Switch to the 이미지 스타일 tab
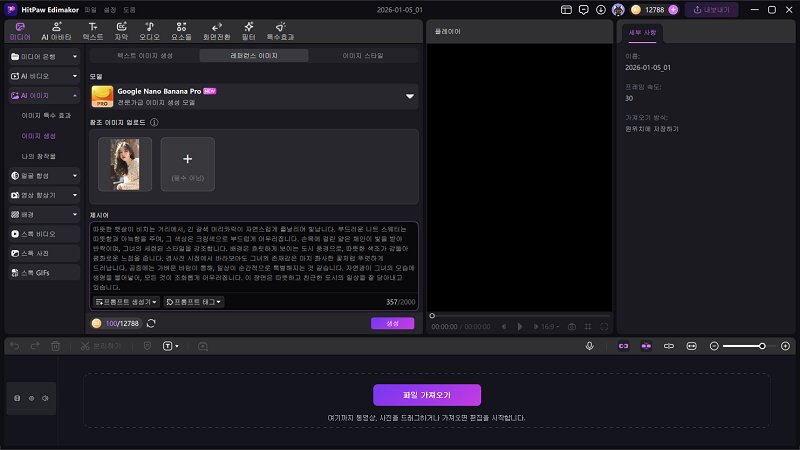 (363, 56)
